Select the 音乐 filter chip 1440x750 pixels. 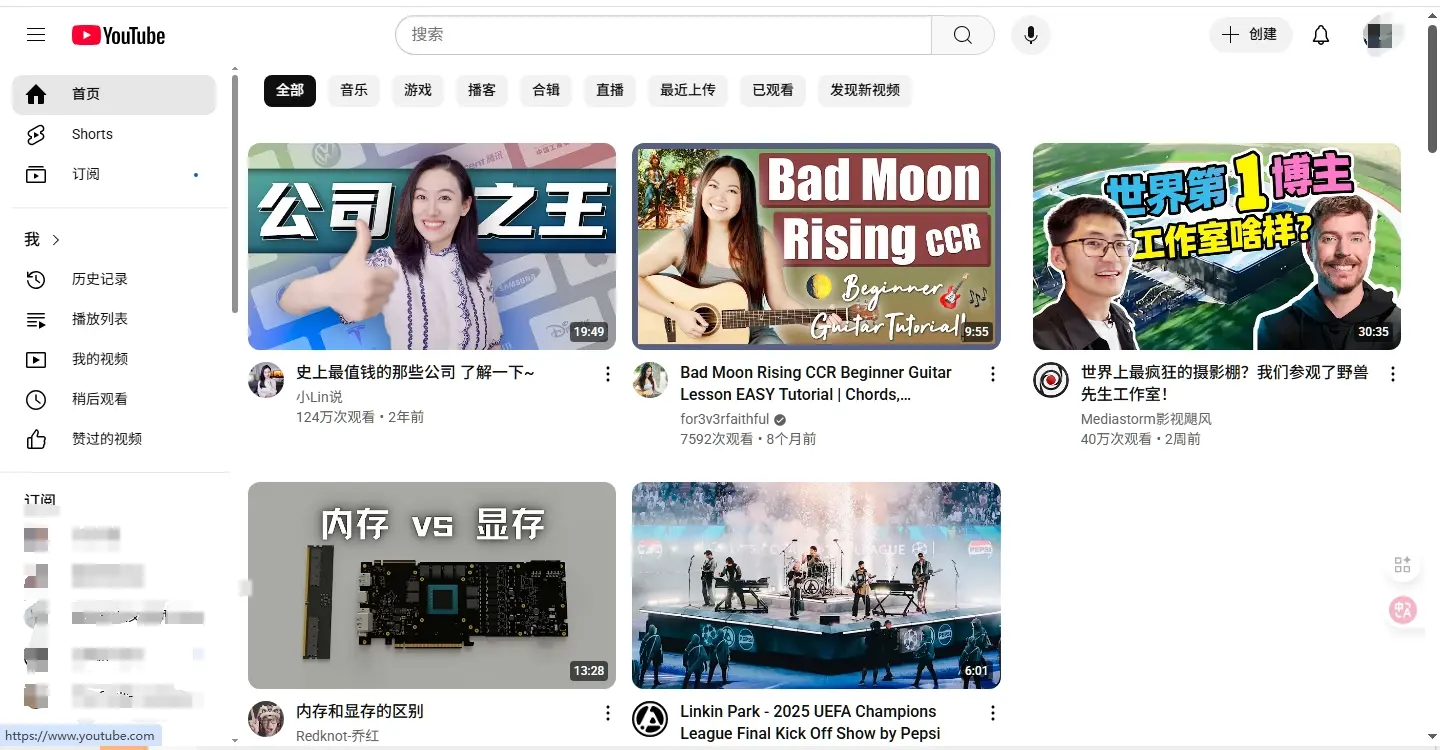coord(354,90)
